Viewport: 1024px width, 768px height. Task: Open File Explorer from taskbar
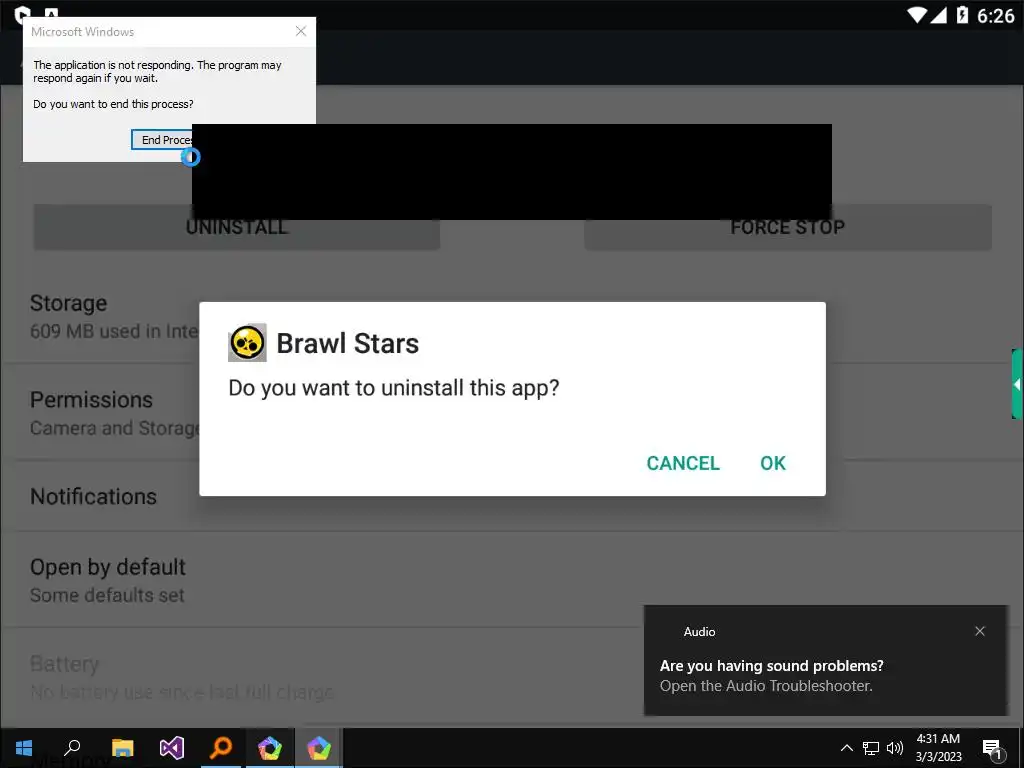pyautogui.click(x=122, y=748)
